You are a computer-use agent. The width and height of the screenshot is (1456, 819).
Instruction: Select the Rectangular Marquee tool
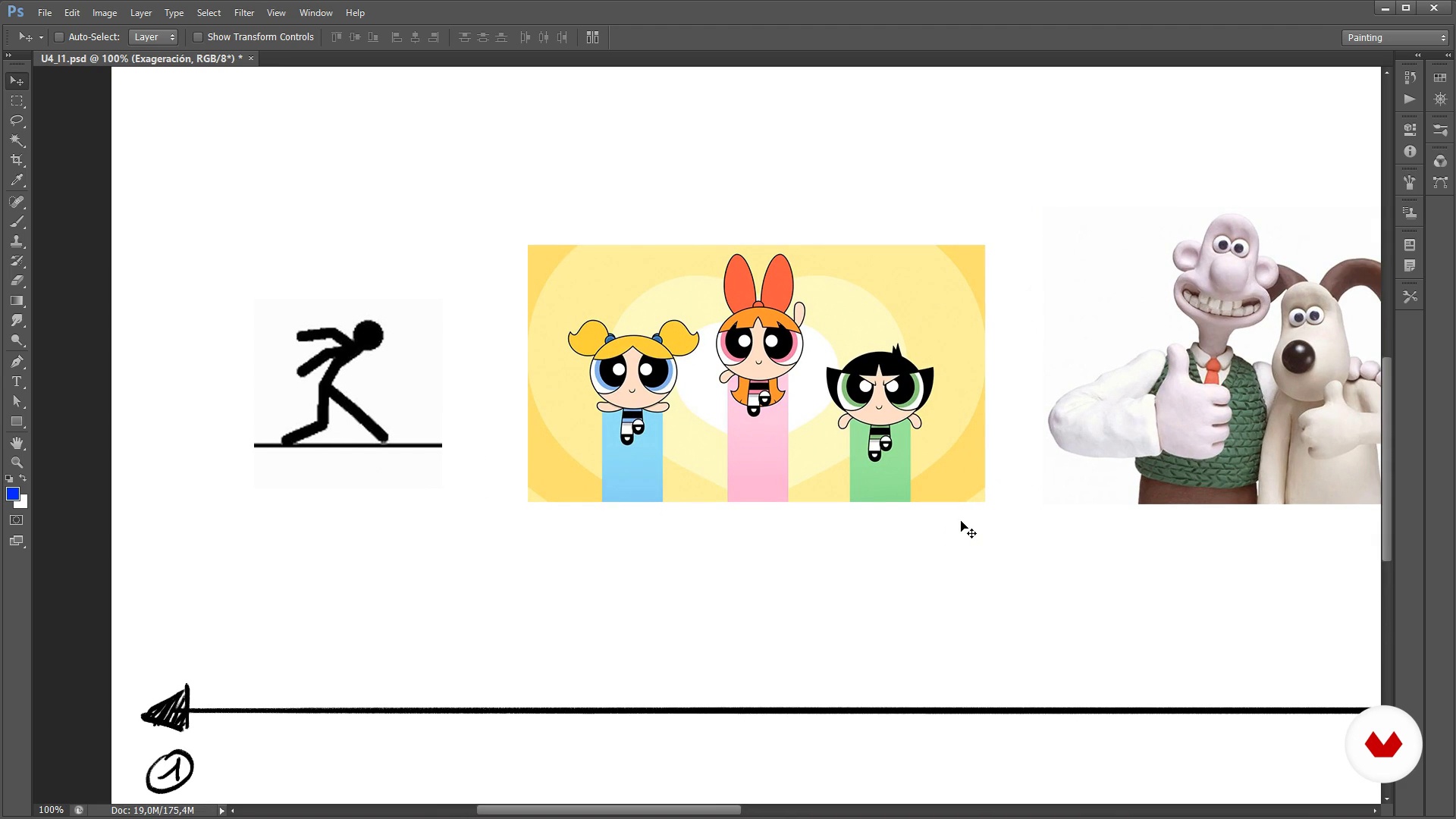[17, 101]
